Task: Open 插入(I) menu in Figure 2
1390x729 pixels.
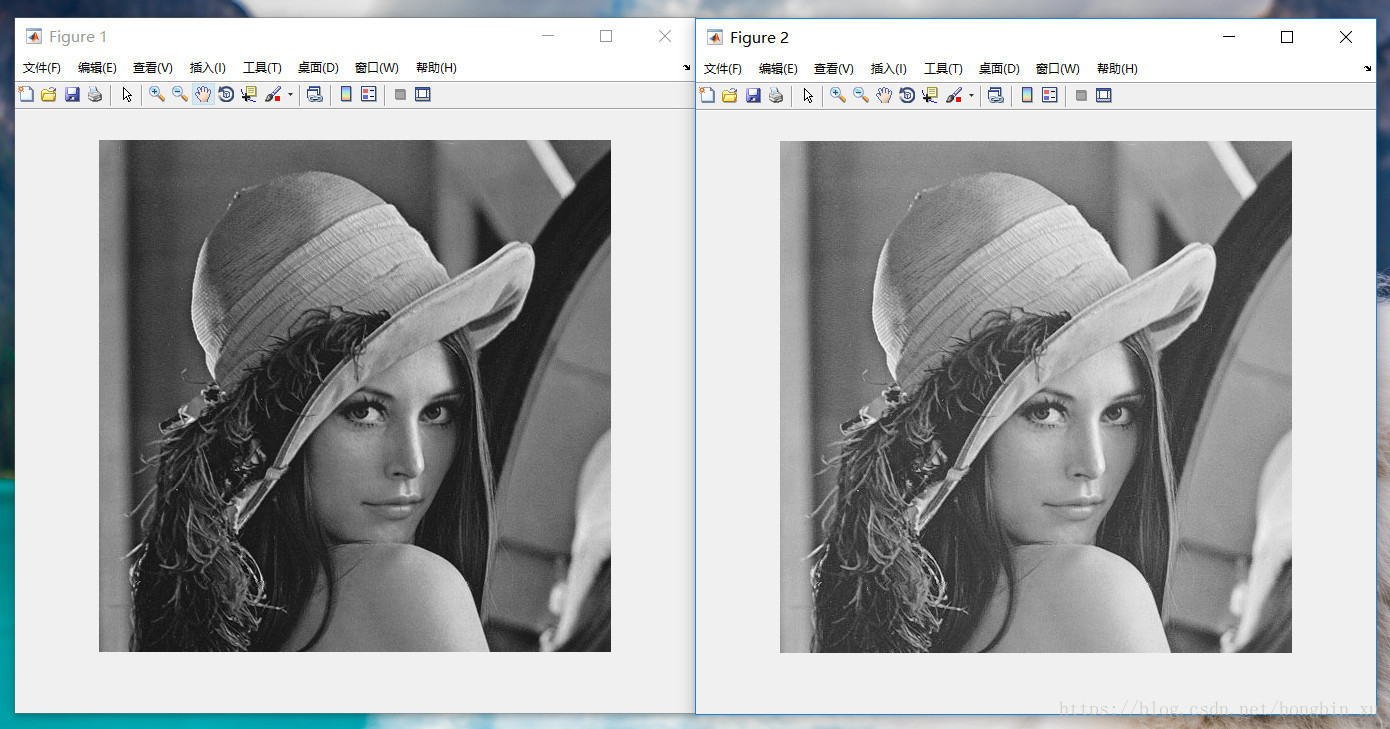Action: 889,69
